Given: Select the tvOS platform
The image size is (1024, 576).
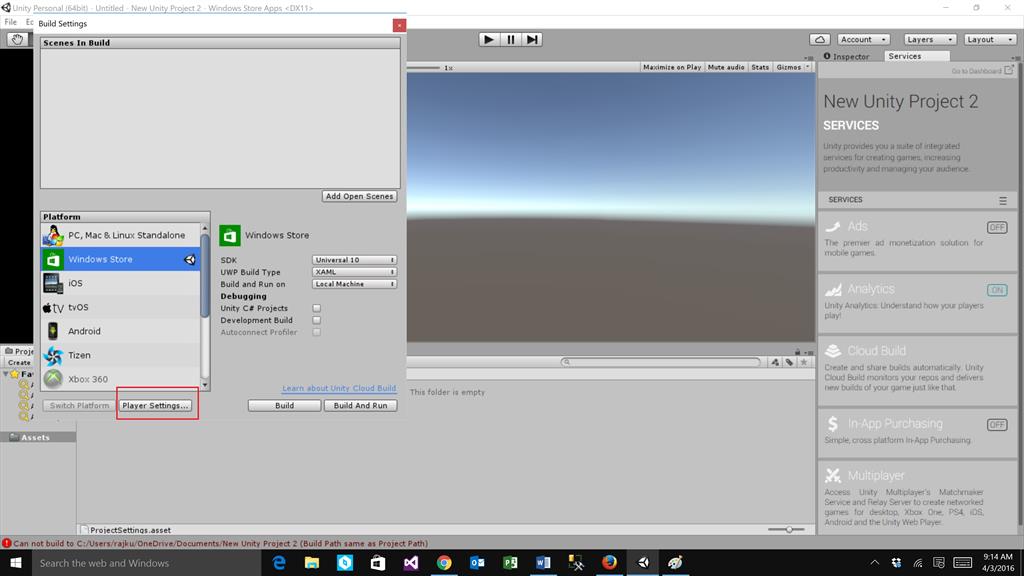Looking at the screenshot, I should (121, 308).
